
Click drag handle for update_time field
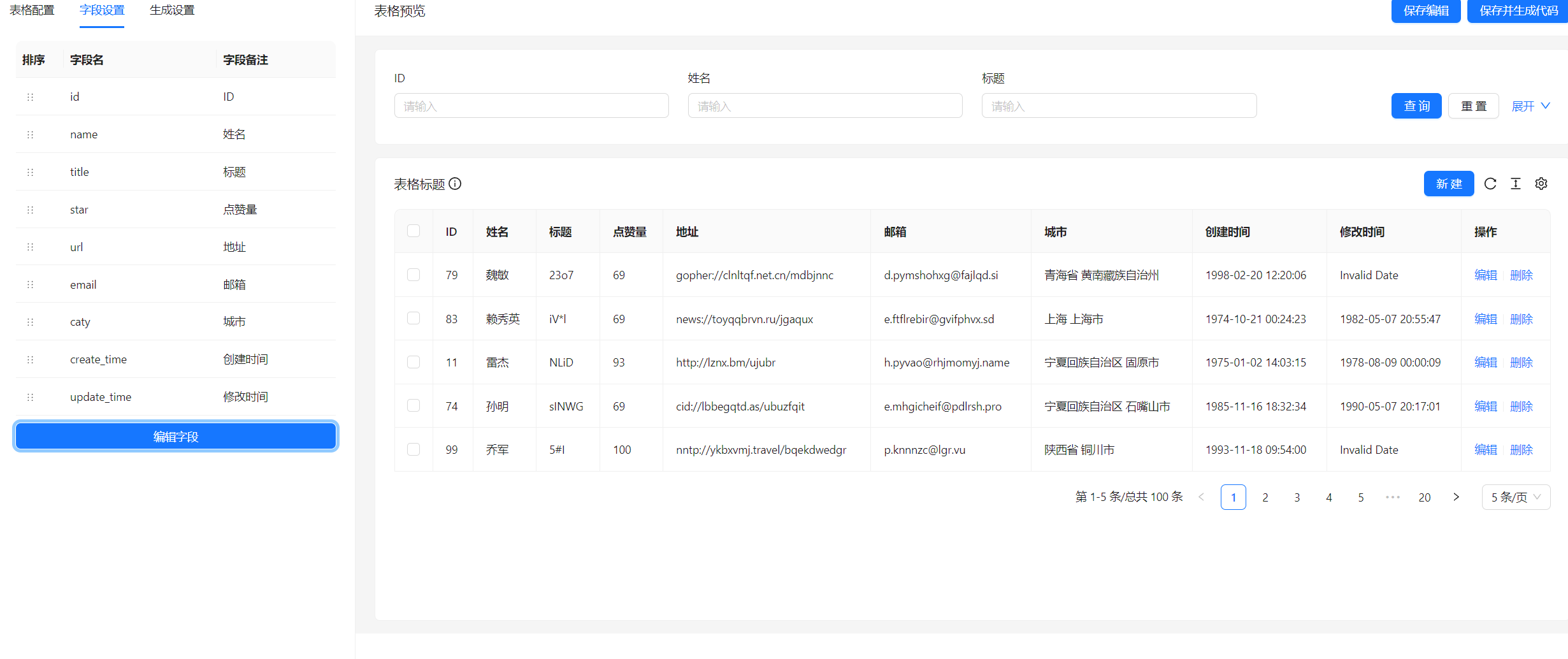point(30,397)
